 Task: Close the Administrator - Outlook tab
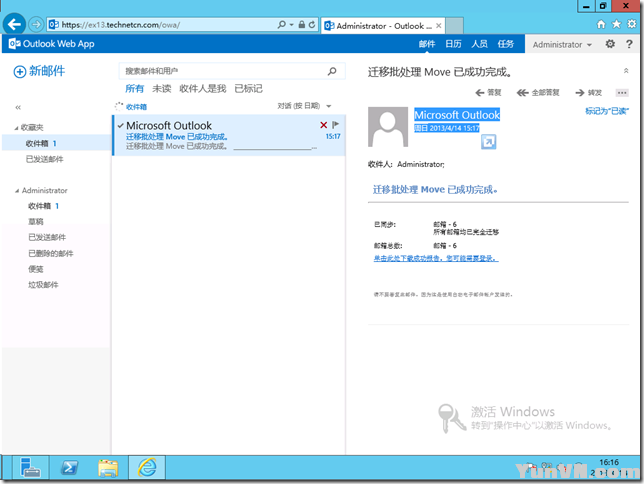coord(439,25)
